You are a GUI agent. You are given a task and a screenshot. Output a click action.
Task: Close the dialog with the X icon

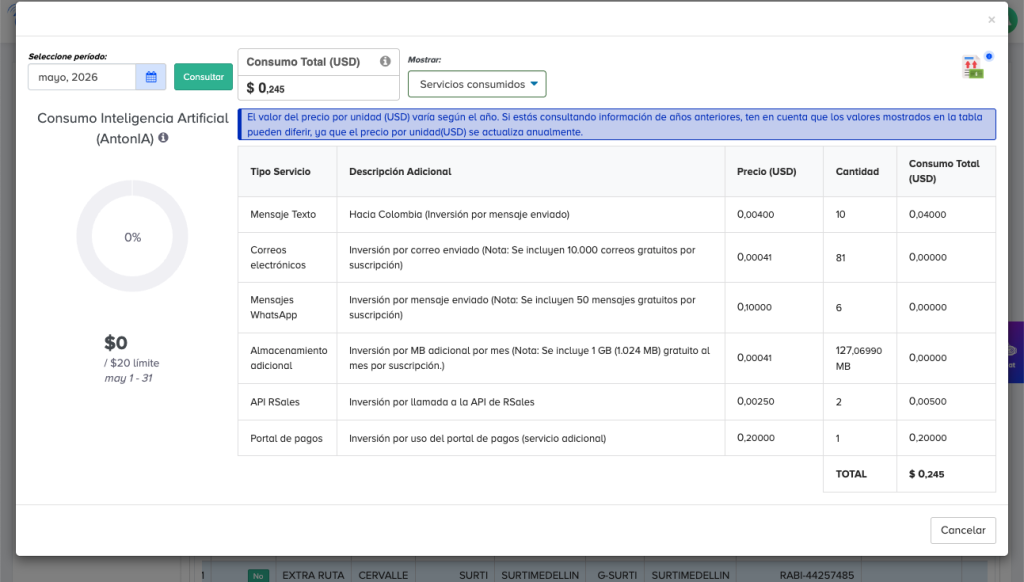[991, 20]
